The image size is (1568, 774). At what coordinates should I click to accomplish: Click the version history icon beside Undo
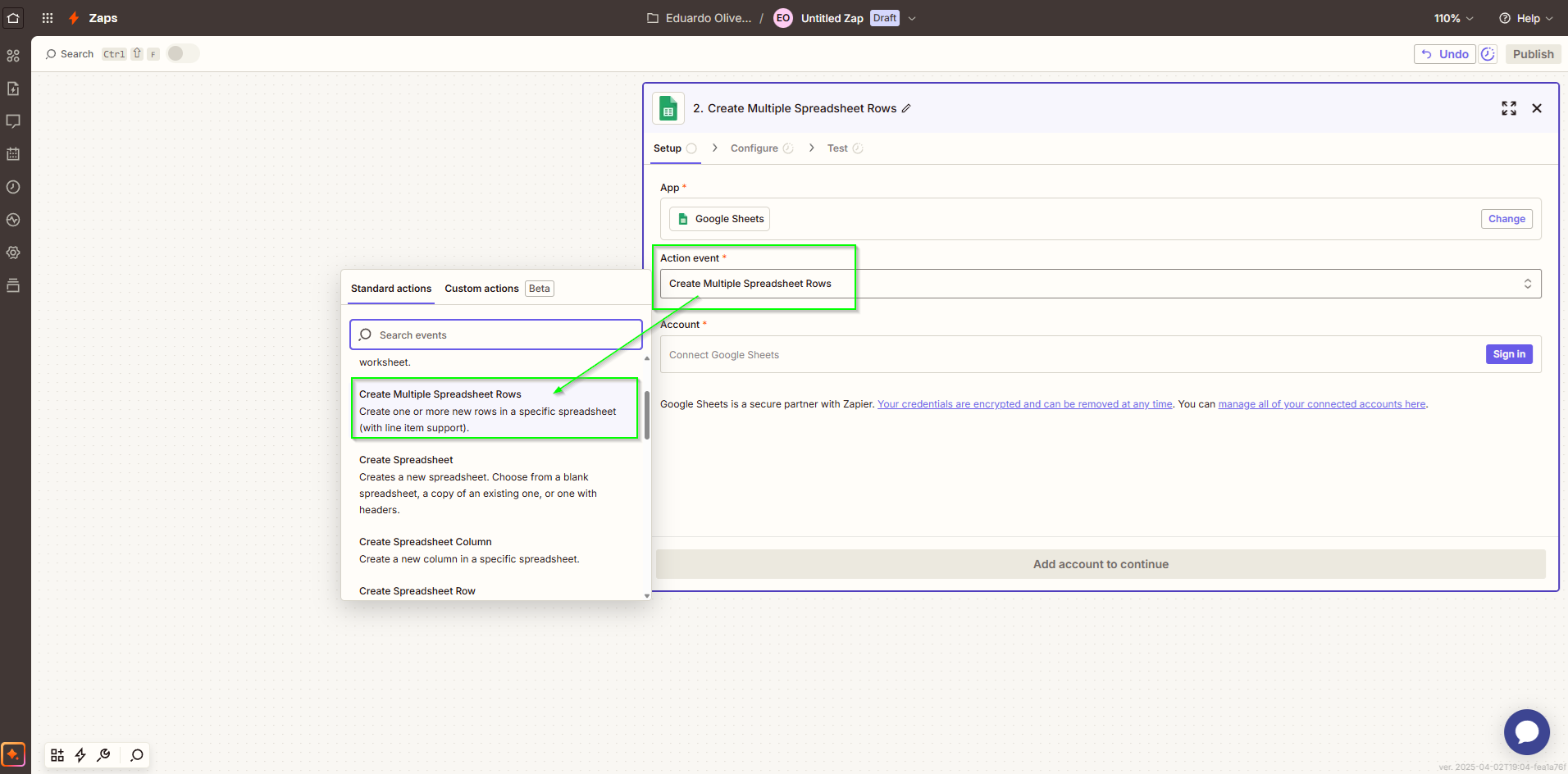click(x=1488, y=54)
